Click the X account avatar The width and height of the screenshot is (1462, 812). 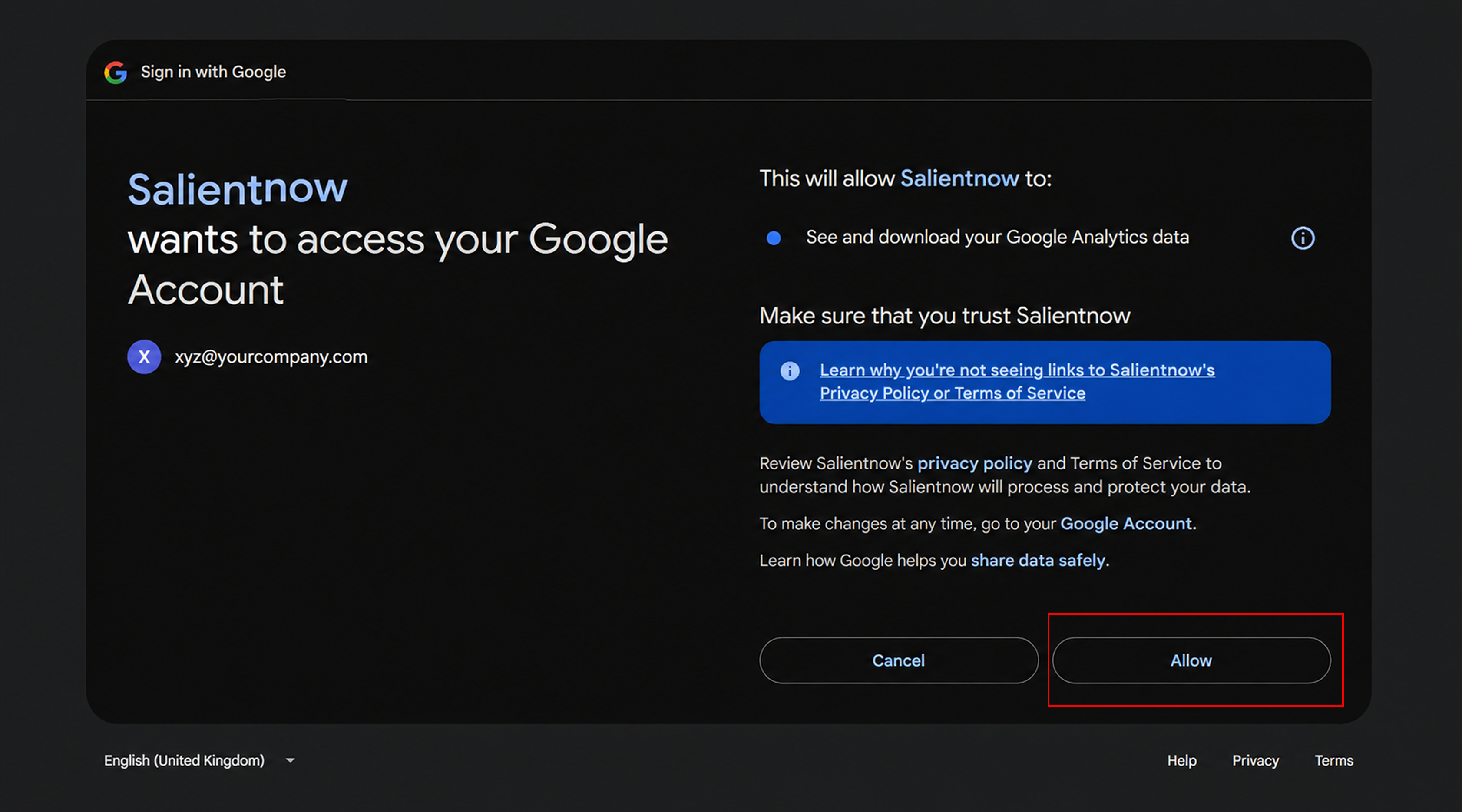point(144,357)
